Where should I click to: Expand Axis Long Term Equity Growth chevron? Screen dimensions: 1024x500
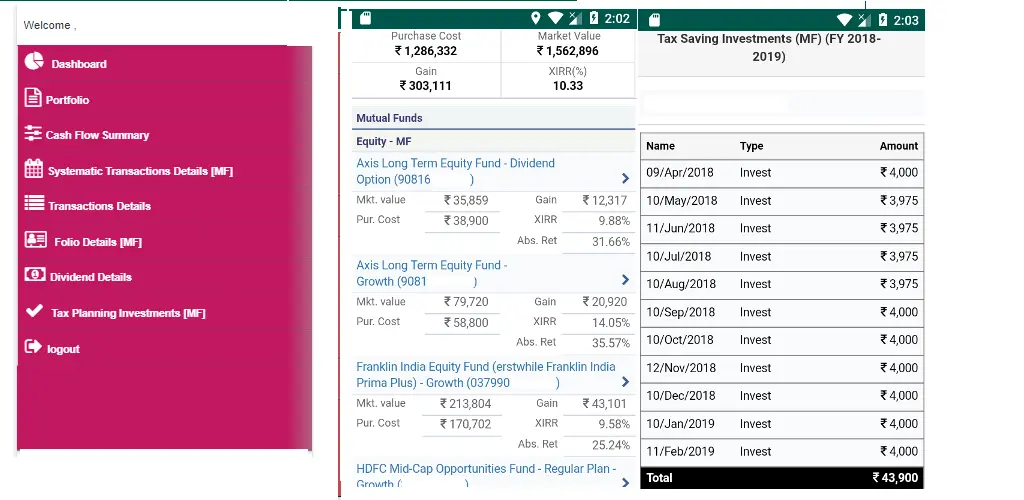point(626,280)
